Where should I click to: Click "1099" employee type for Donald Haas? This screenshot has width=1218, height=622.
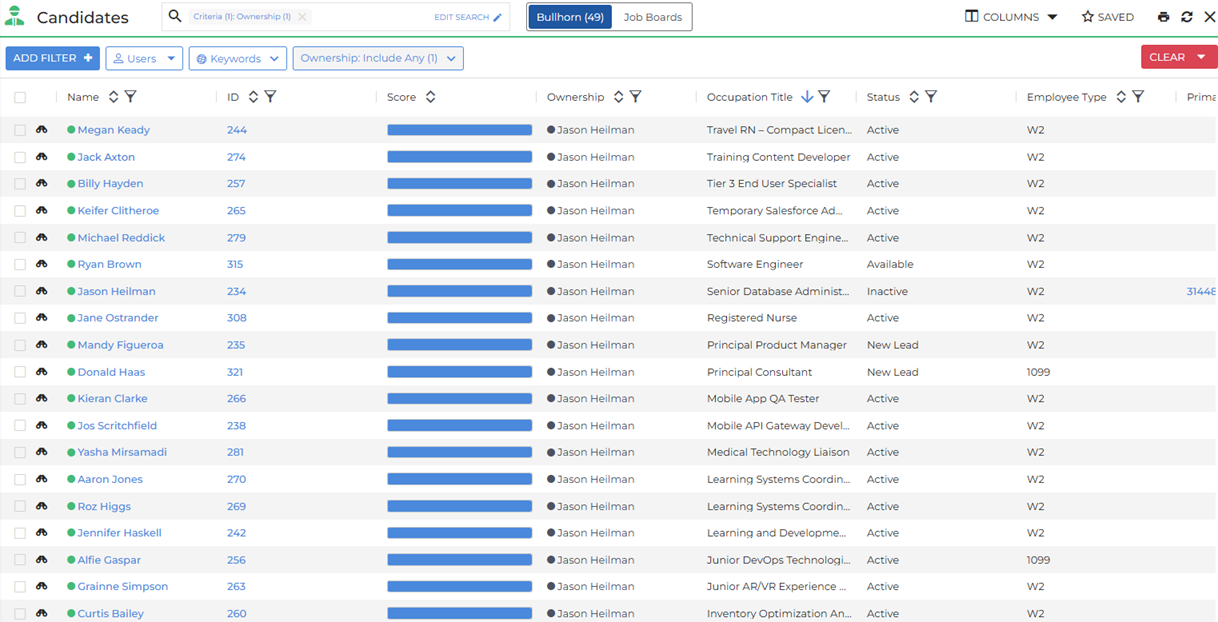click(x=1038, y=372)
